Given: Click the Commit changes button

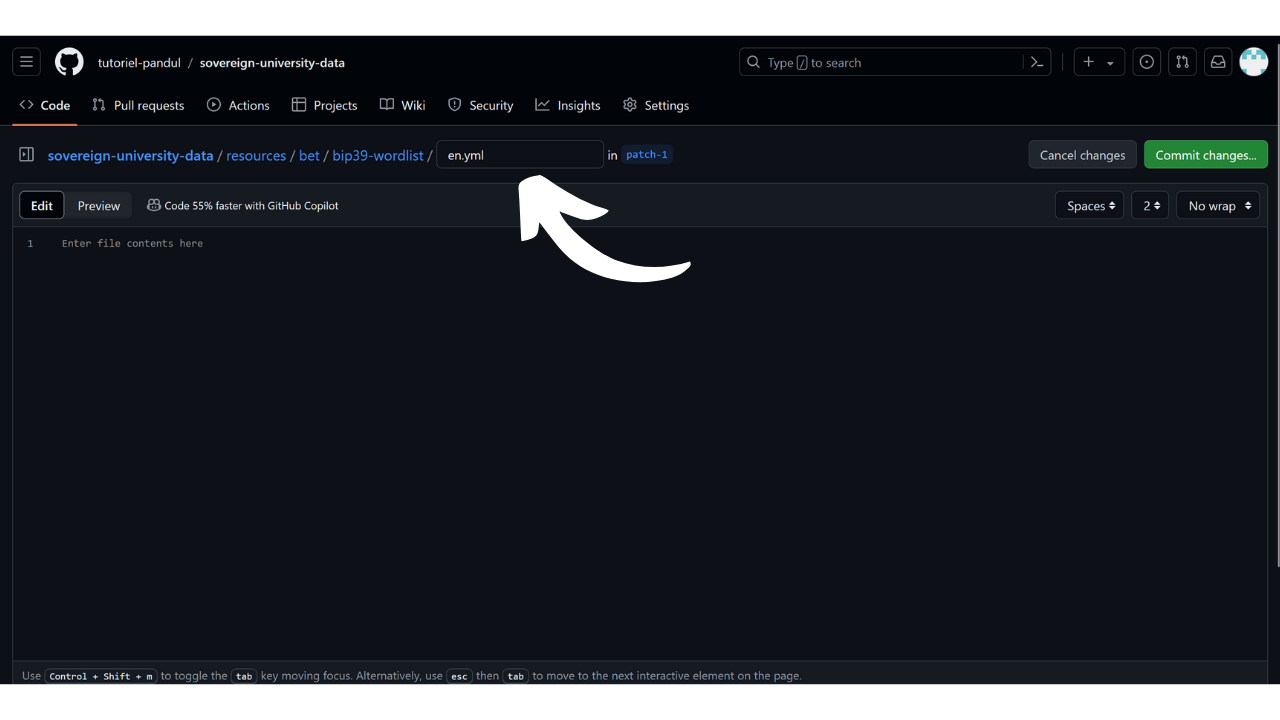Looking at the screenshot, I should pyautogui.click(x=1205, y=155).
